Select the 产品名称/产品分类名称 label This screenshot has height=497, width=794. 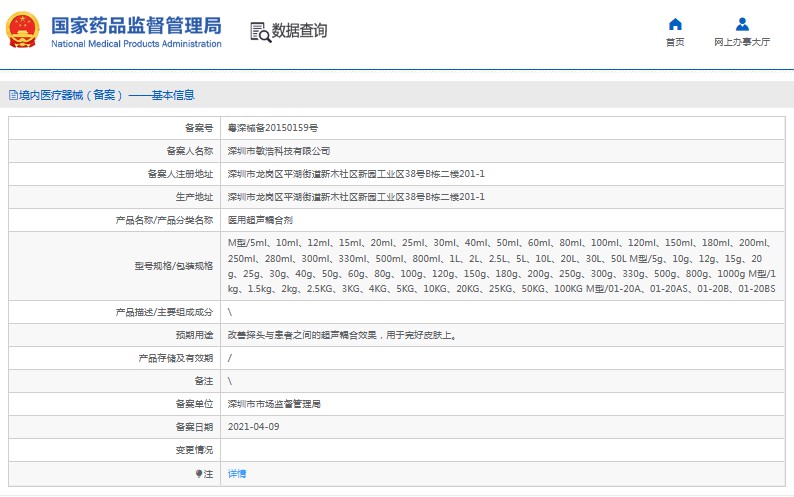[164, 220]
